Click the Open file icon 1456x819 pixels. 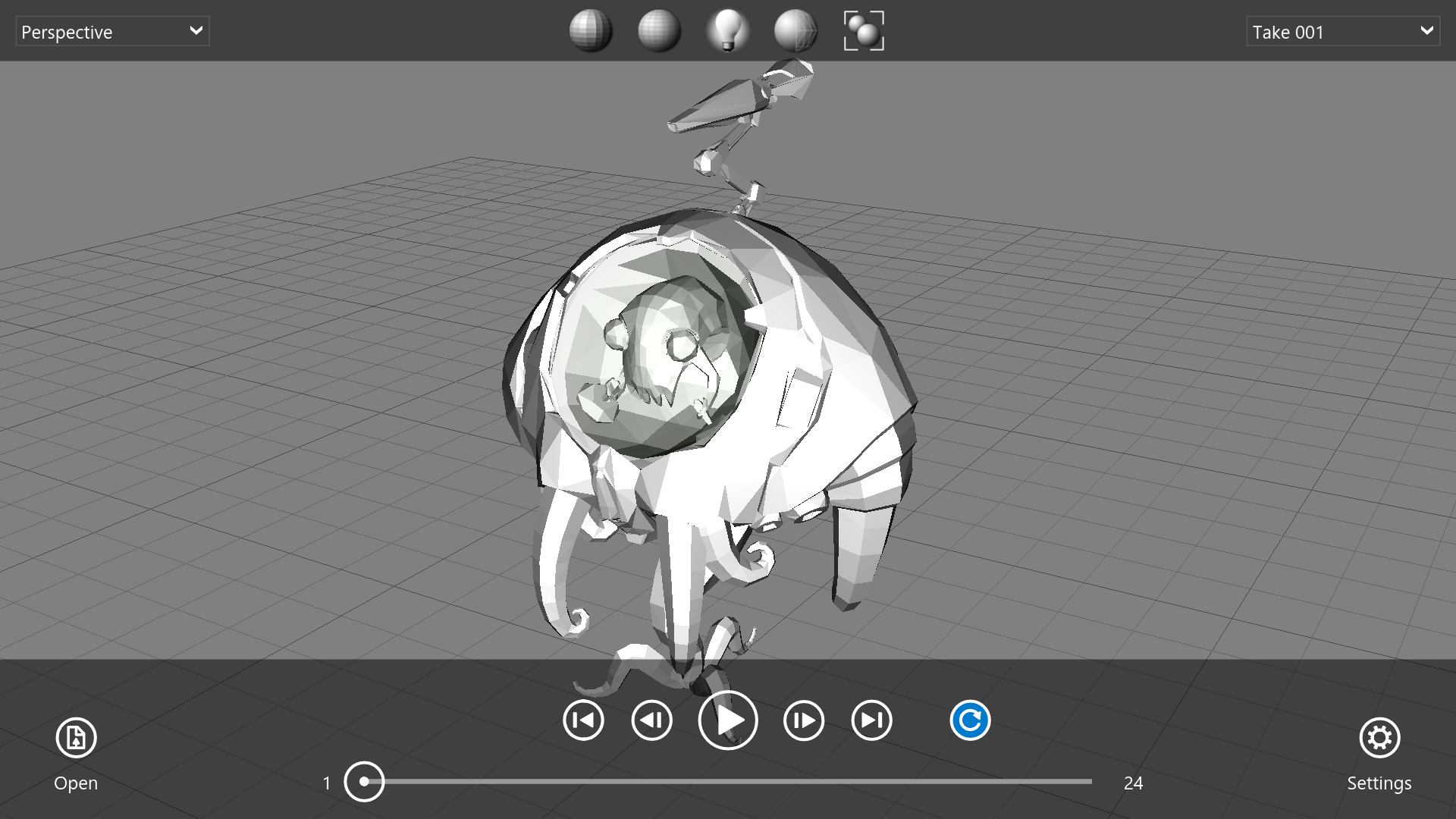tap(76, 737)
